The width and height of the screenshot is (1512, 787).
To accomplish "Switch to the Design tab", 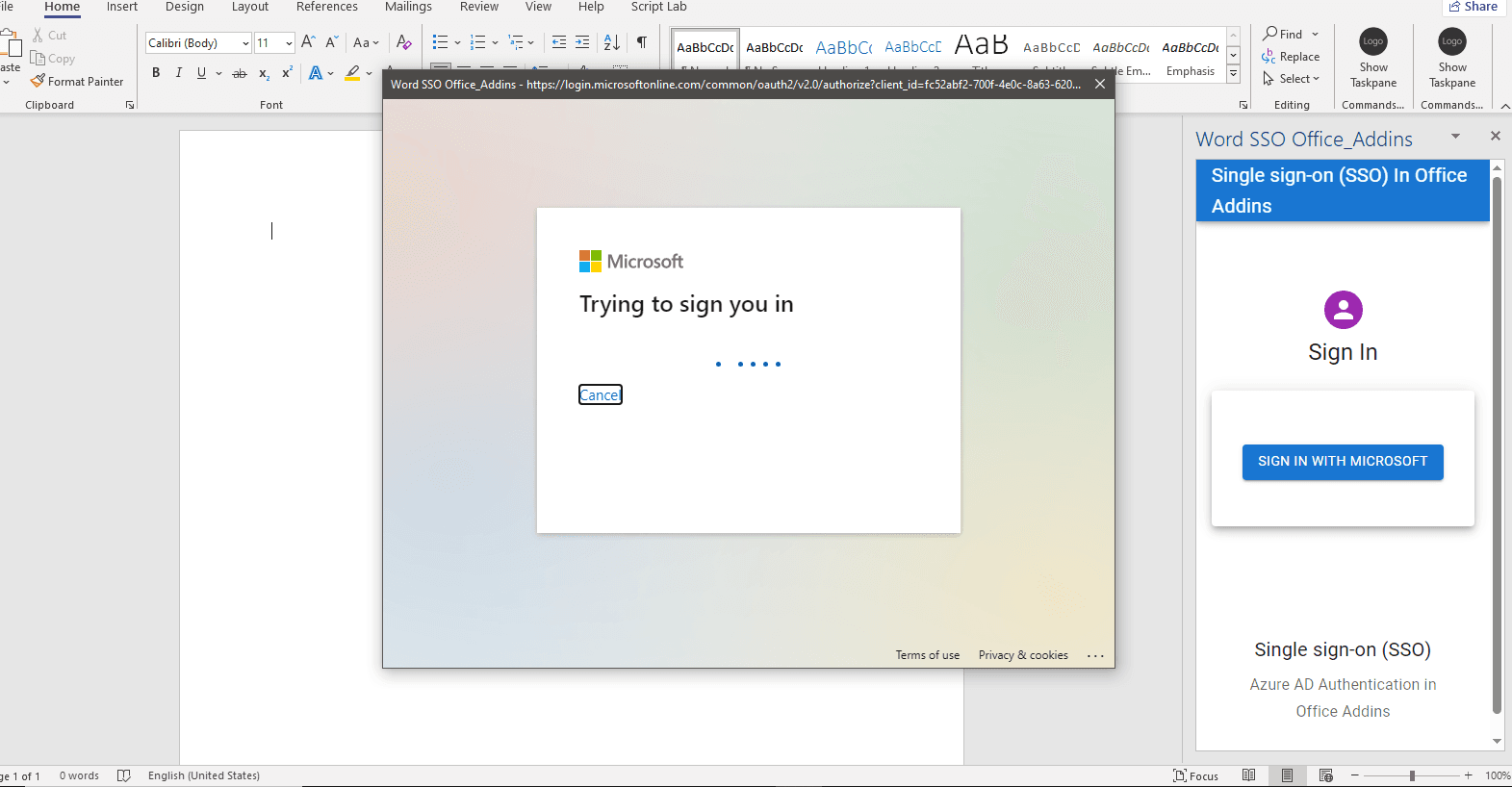I will 185,7.
